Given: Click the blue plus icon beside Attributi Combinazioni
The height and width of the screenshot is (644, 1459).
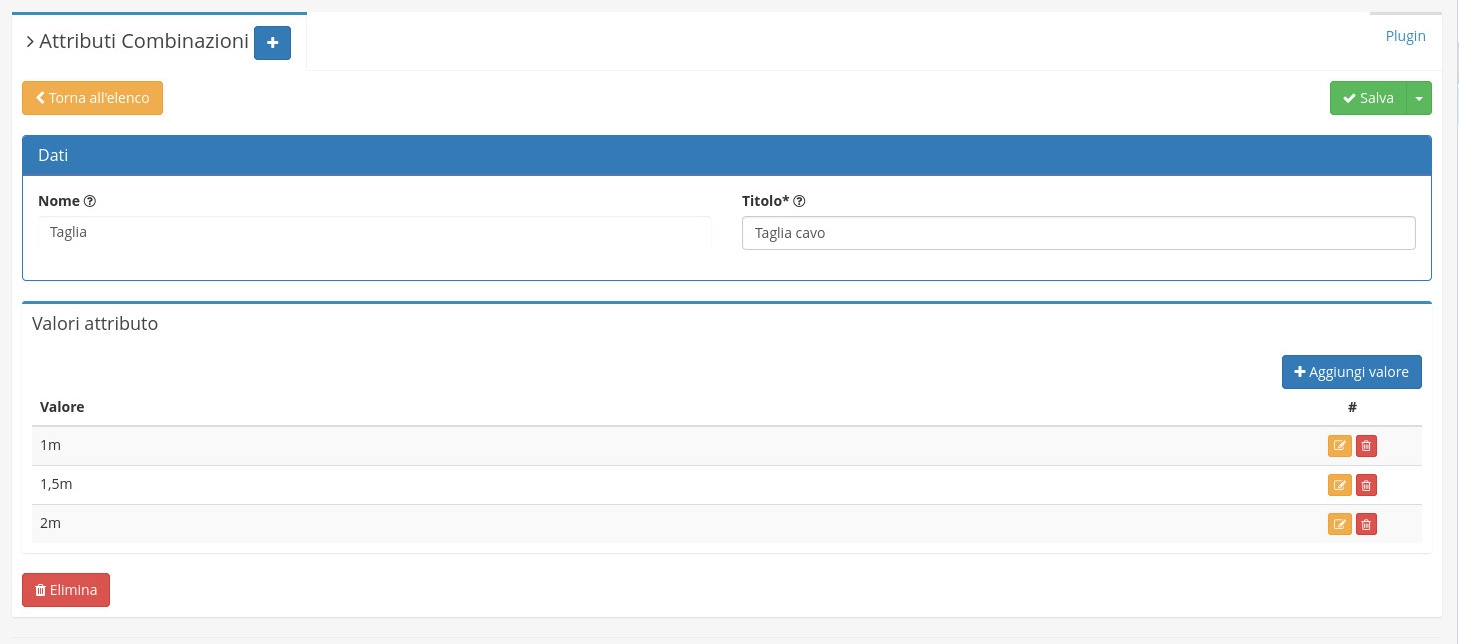Looking at the screenshot, I should point(272,43).
